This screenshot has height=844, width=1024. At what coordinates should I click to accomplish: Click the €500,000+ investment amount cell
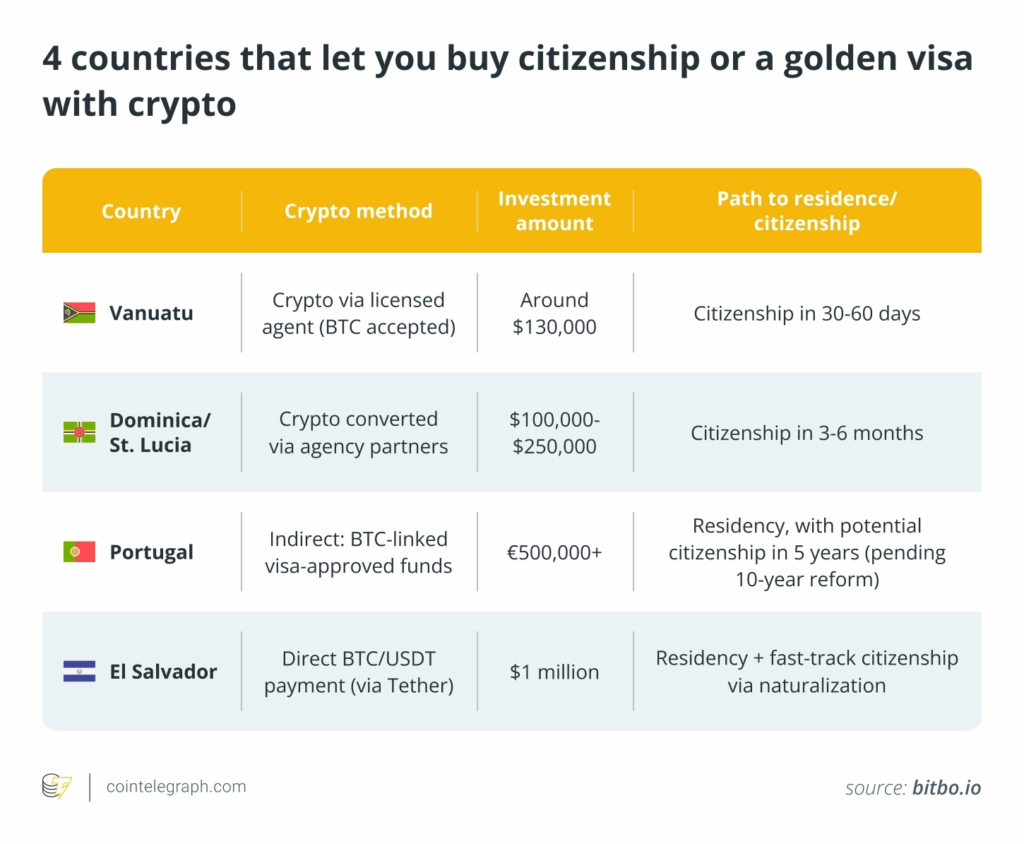554,552
